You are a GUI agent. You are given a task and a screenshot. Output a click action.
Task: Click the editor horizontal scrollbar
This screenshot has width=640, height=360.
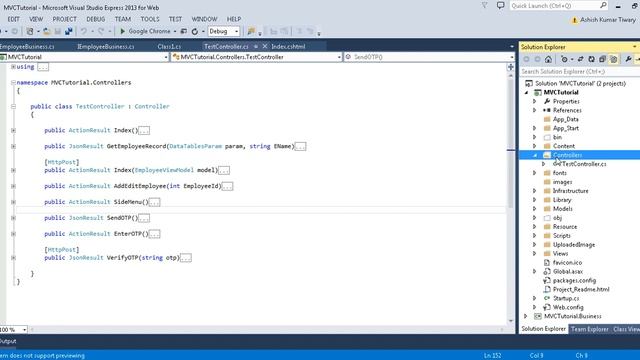[x=267, y=329]
